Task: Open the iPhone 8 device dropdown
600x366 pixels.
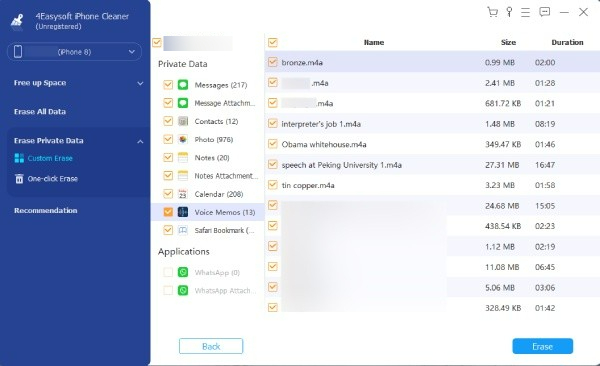Action: click(74, 52)
